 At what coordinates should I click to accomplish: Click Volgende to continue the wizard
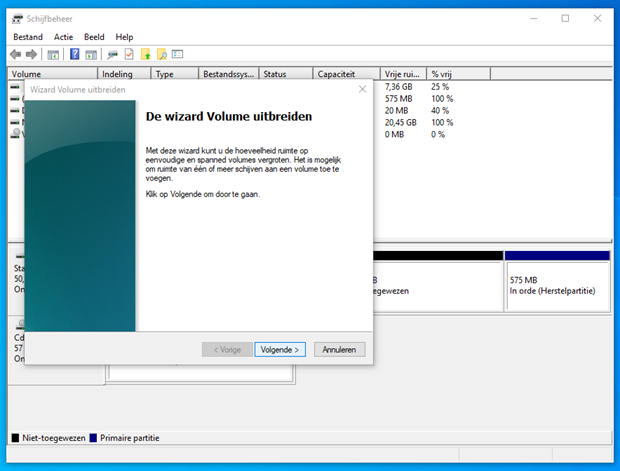(280, 350)
